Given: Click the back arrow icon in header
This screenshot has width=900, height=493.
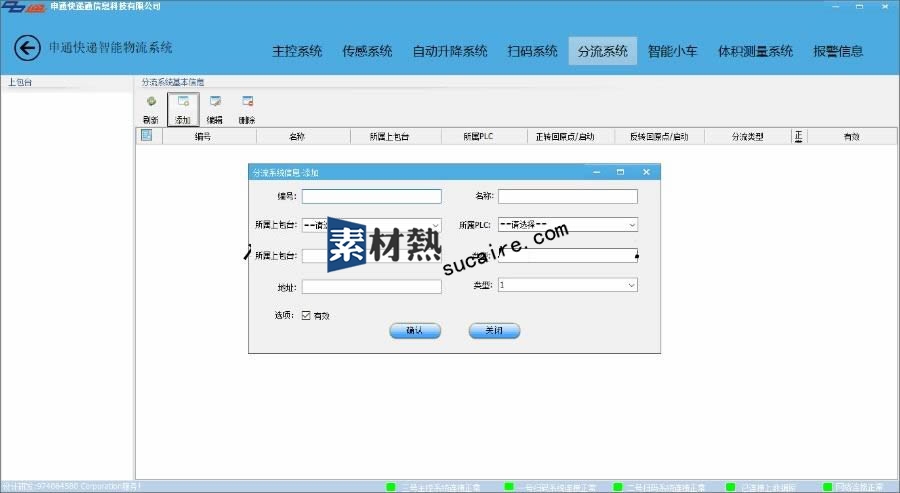Looking at the screenshot, I should (x=27, y=48).
